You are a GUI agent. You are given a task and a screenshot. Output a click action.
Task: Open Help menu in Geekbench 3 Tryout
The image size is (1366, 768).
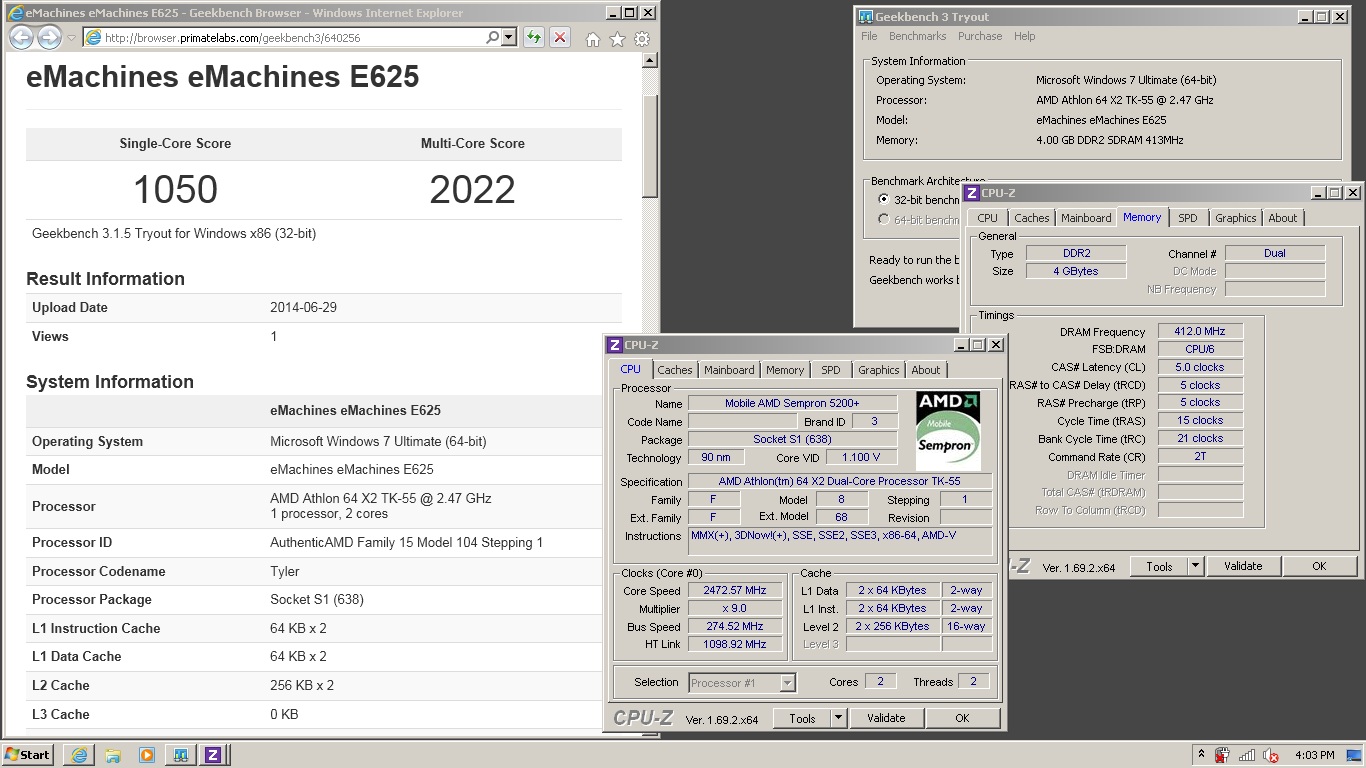pos(1024,36)
